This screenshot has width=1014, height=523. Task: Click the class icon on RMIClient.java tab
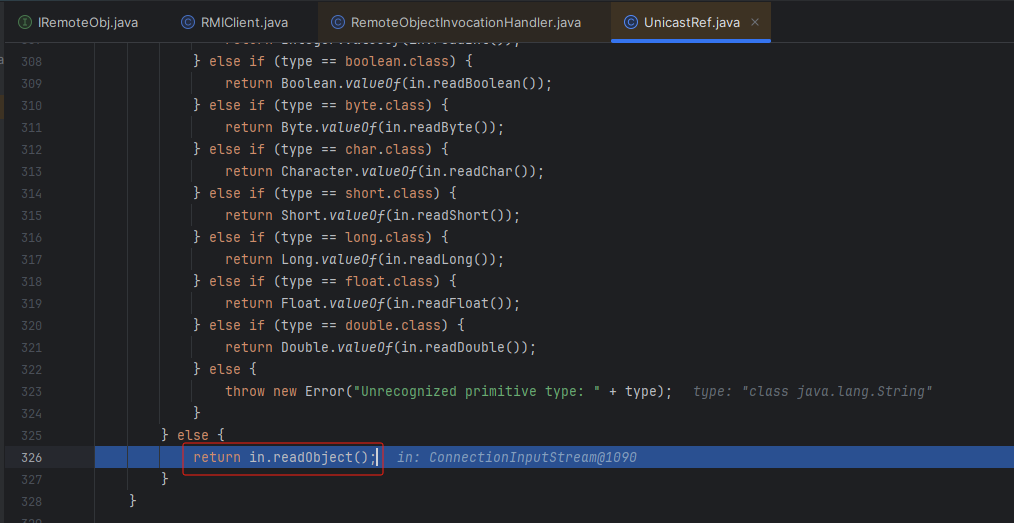pyautogui.click(x=188, y=22)
